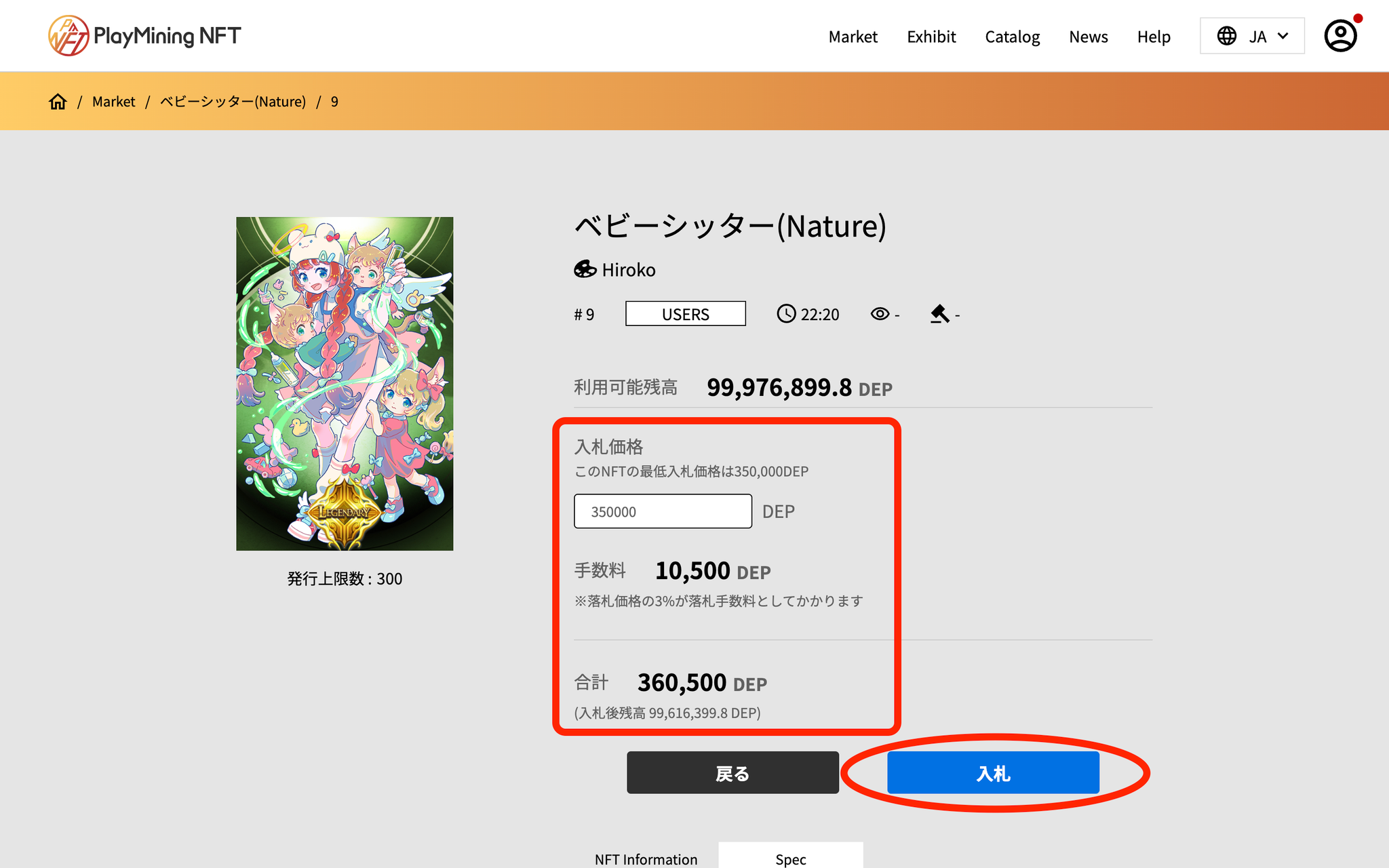Click the 3% fee notice text
Viewport: 1389px width, 868px height.
click(x=719, y=601)
